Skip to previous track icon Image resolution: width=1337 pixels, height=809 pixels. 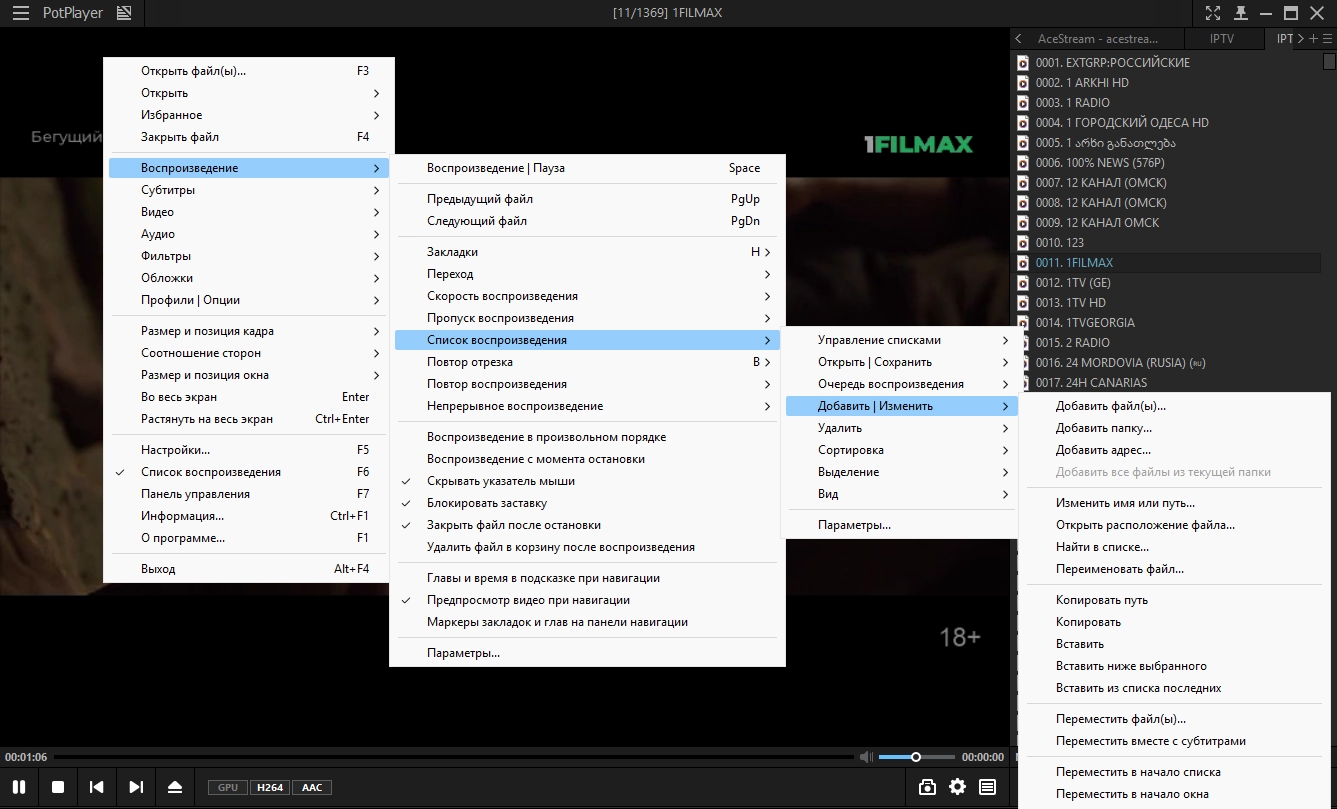pos(97,787)
